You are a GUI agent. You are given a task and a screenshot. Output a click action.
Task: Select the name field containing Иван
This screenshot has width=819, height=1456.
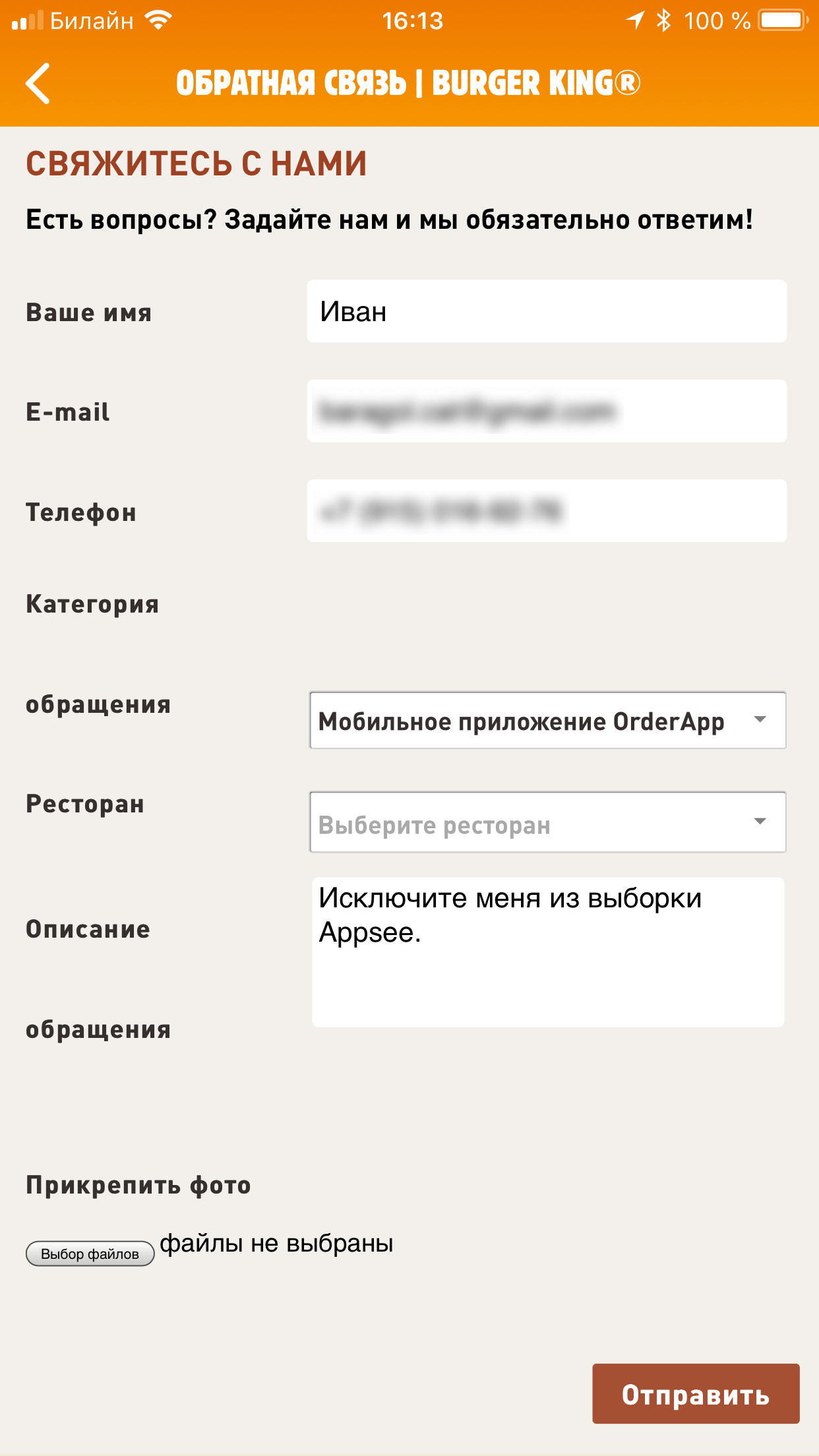click(548, 311)
